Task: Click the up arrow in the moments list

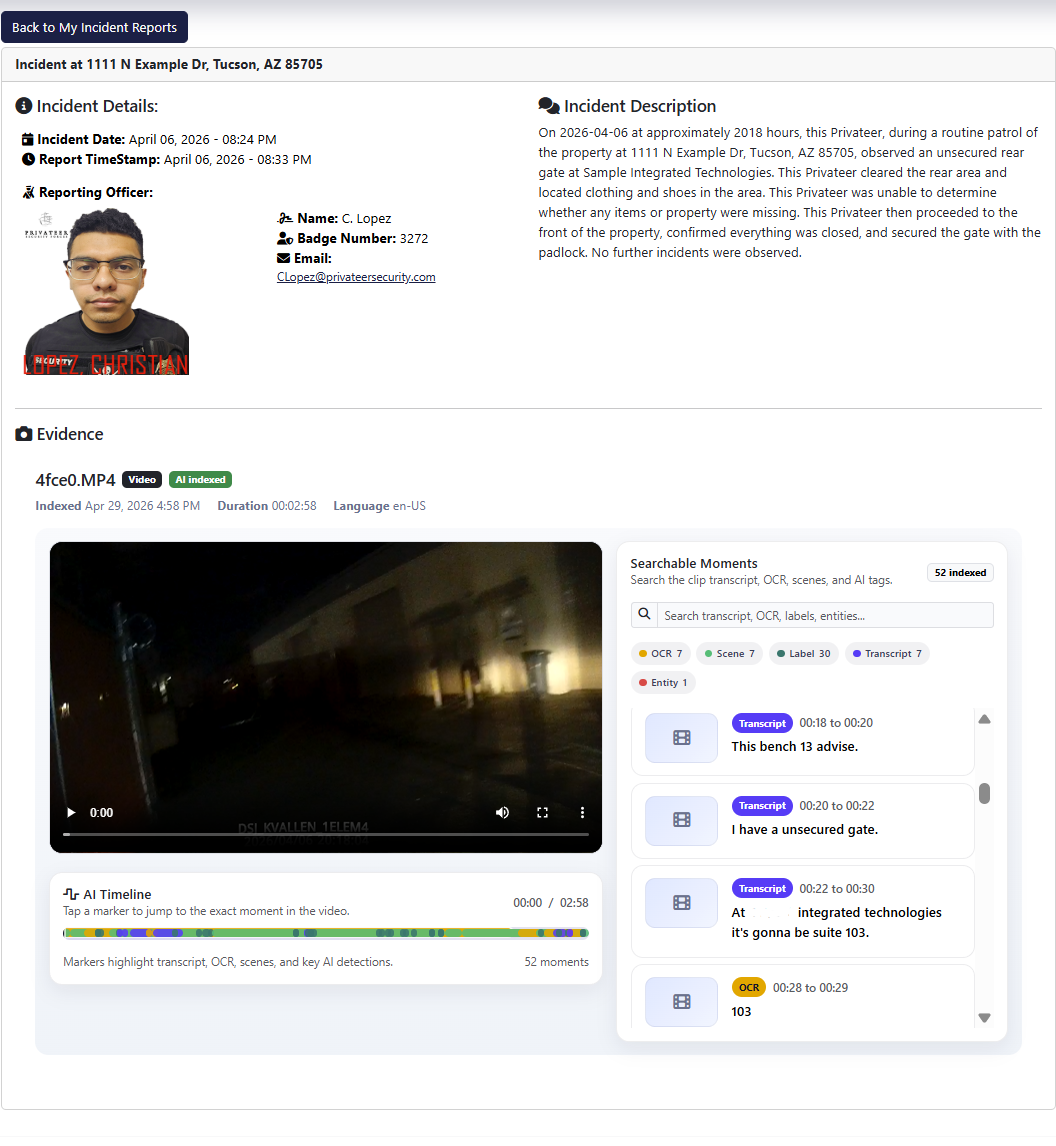Action: [984, 718]
